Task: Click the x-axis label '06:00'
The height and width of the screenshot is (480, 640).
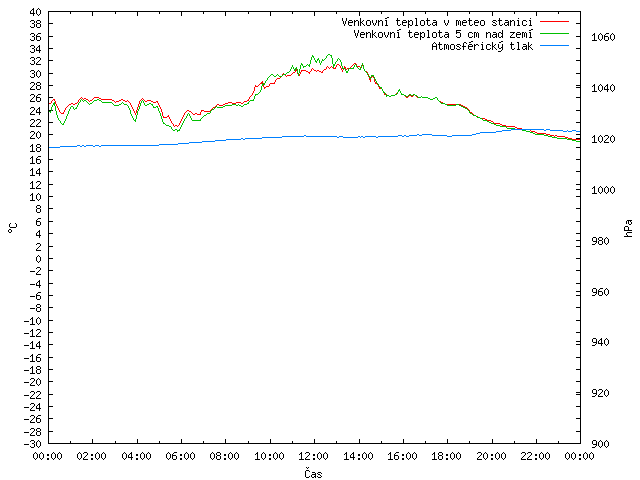Action: [180, 456]
